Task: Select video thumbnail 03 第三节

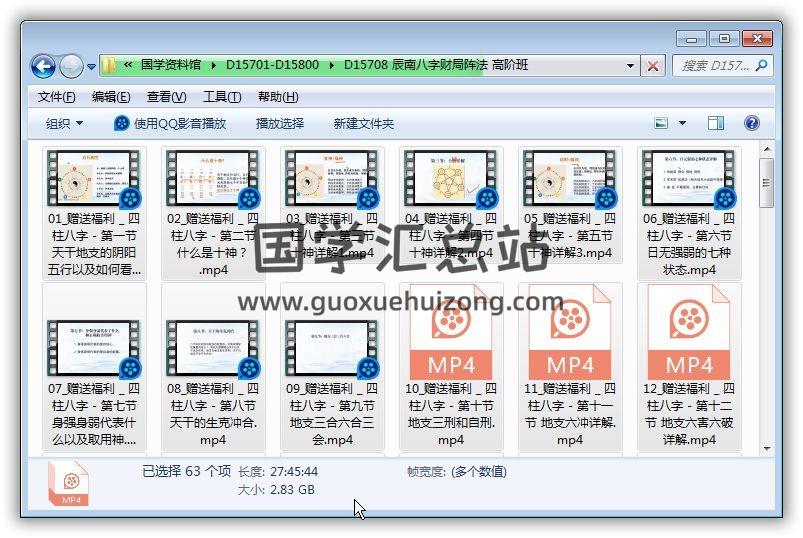Action: pos(332,179)
